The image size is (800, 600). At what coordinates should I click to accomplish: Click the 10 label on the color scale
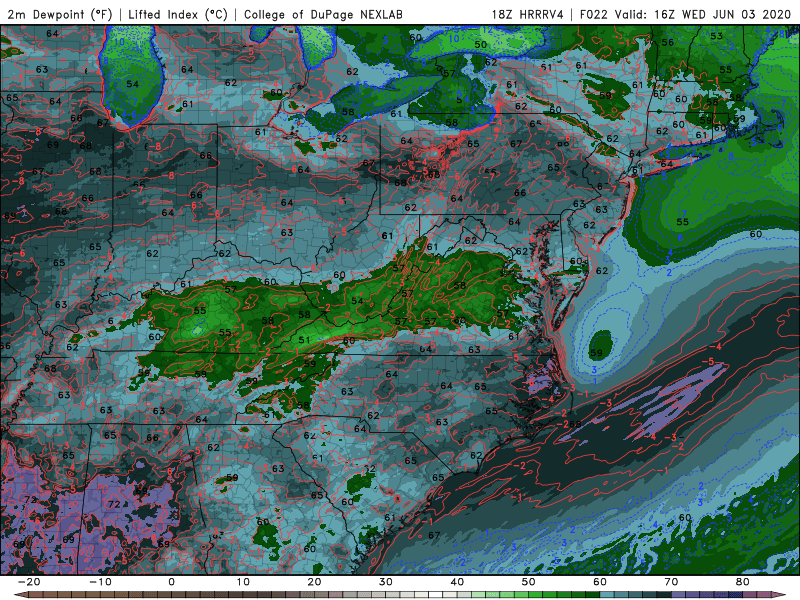(x=243, y=582)
